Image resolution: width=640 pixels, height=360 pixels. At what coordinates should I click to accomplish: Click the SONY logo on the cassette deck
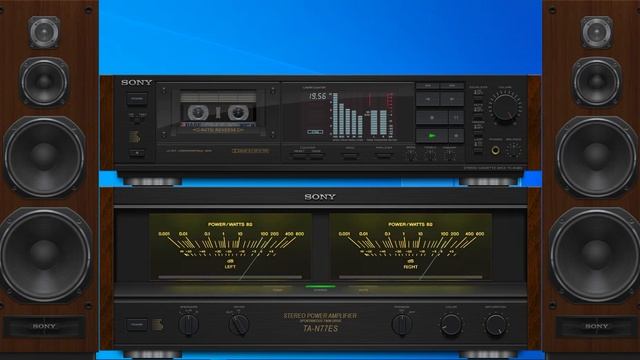coord(136,82)
